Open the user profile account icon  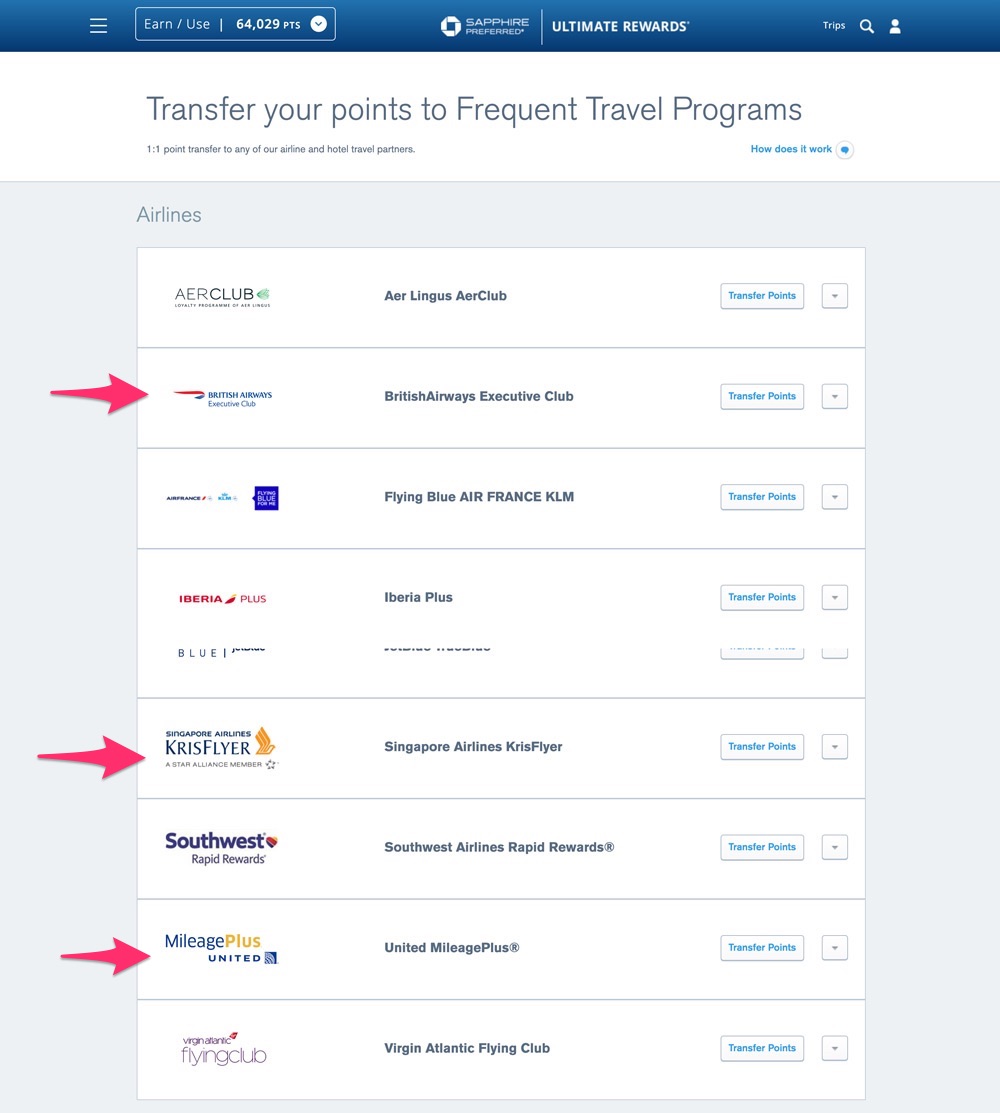pyautogui.click(x=895, y=26)
